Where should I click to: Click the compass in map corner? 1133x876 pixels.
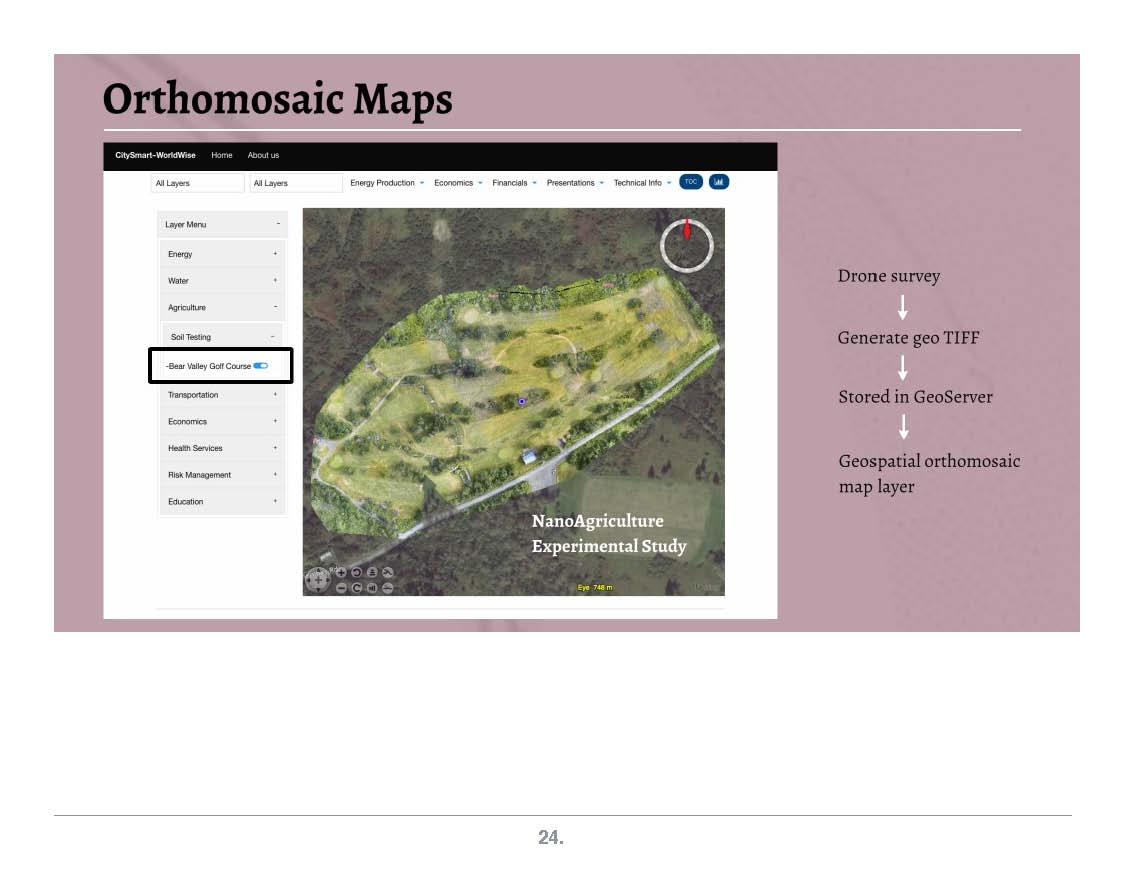[x=686, y=244]
